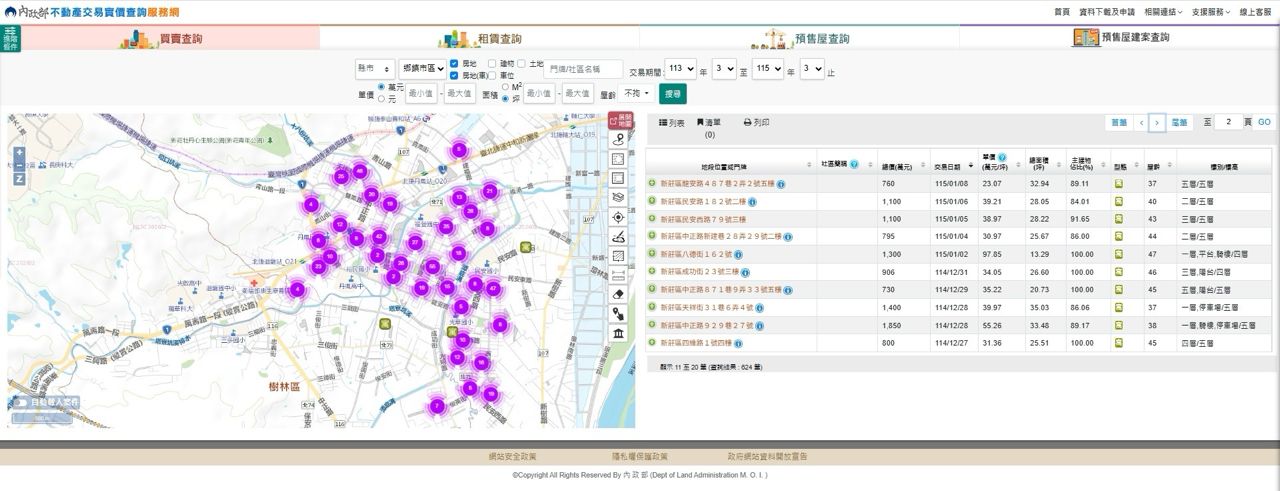Click the locate/target position map tool
The image size is (1280, 491).
click(x=619, y=217)
